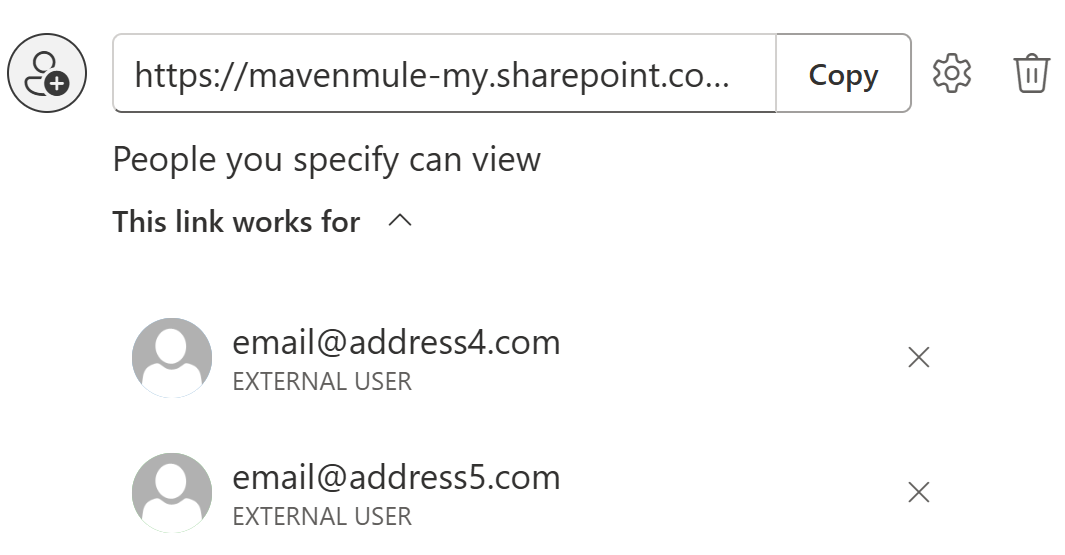This screenshot has height=555, width=1065.
Task: Delete the sharing link with trash icon
Action: (x=1031, y=74)
